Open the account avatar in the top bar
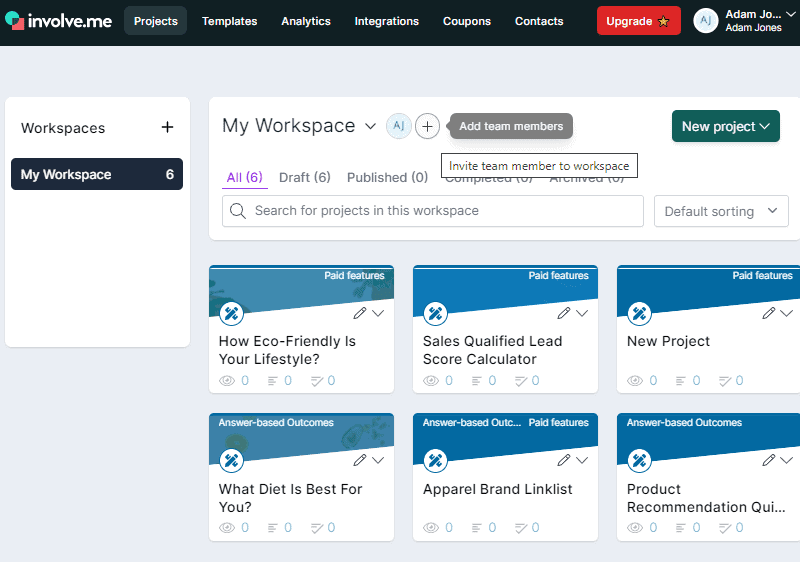Viewport: 800px width, 562px height. tap(706, 21)
